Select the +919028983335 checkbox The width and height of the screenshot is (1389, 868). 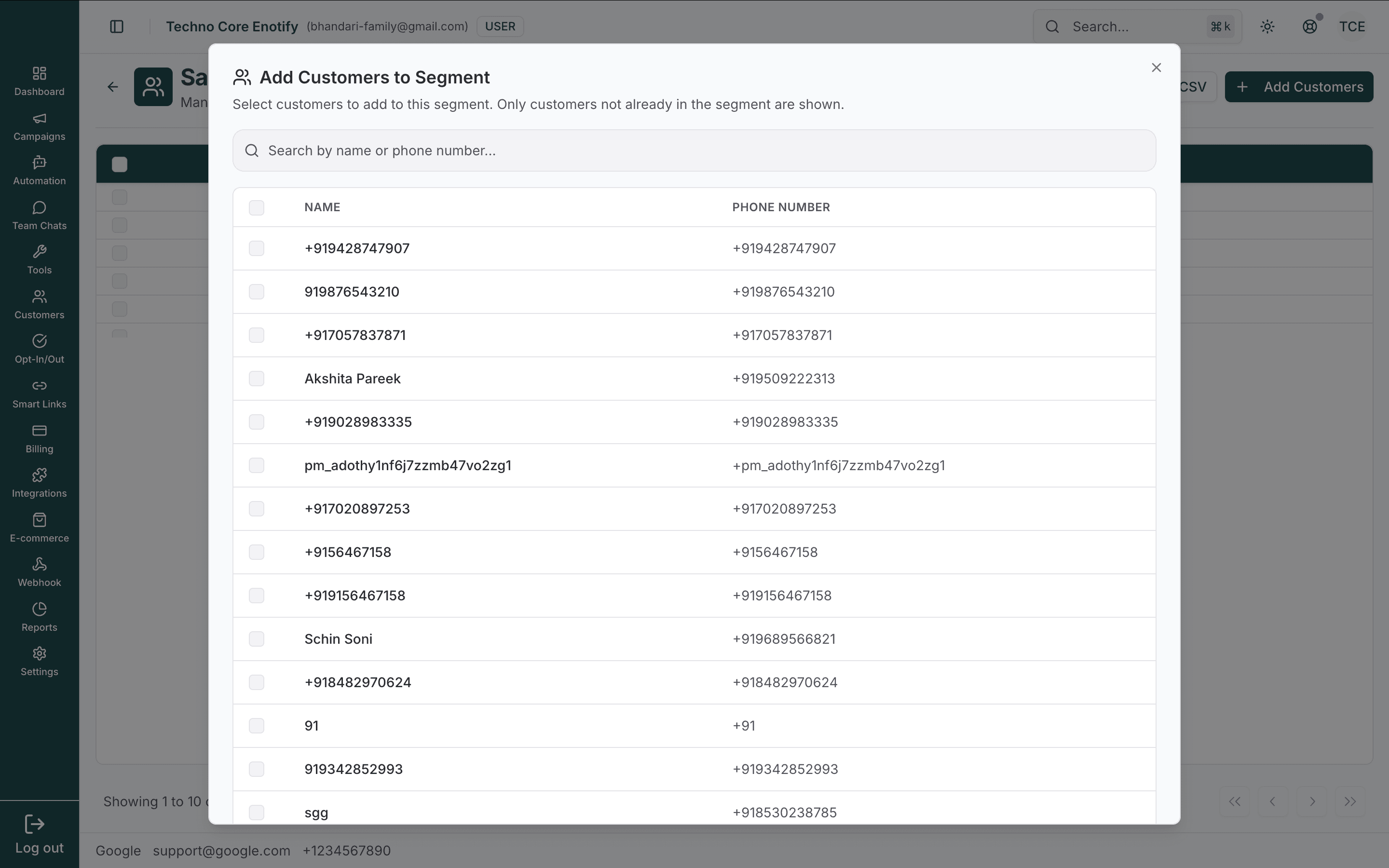(x=257, y=422)
